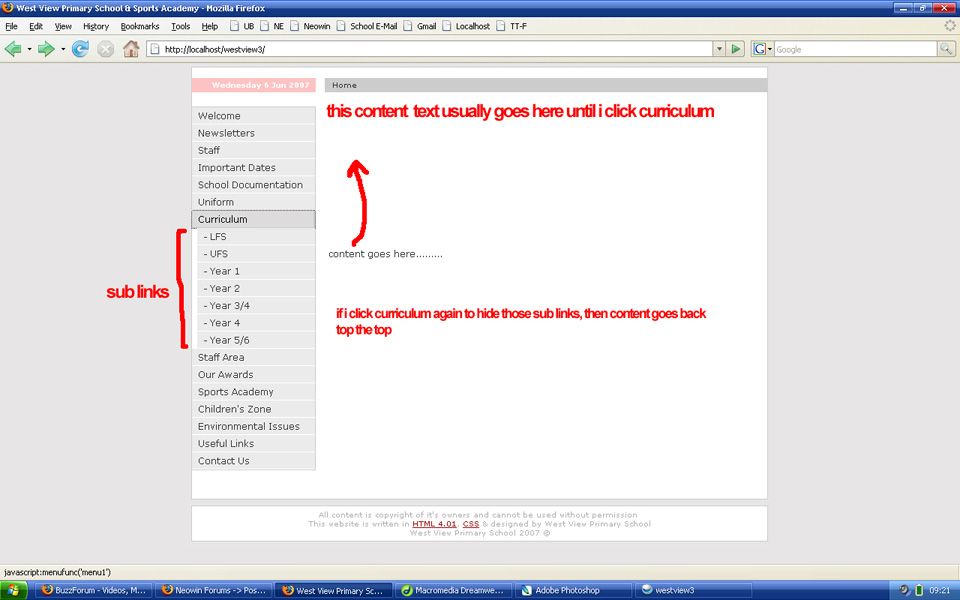Viewport: 960px width, 600px height.
Task: Click the Stop loading icon
Action: coord(104,48)
